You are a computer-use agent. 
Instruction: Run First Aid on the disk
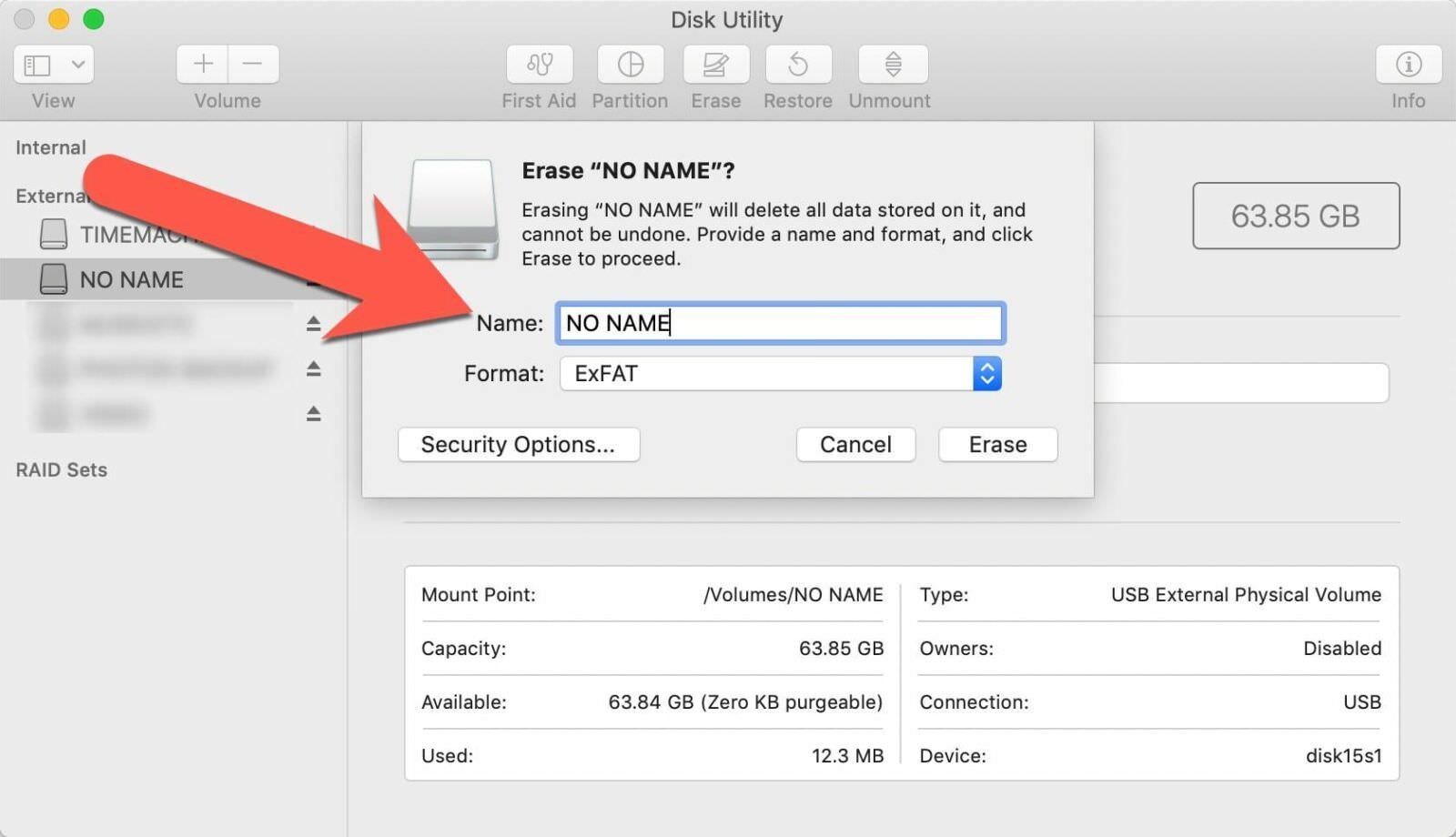click(539, 65)
